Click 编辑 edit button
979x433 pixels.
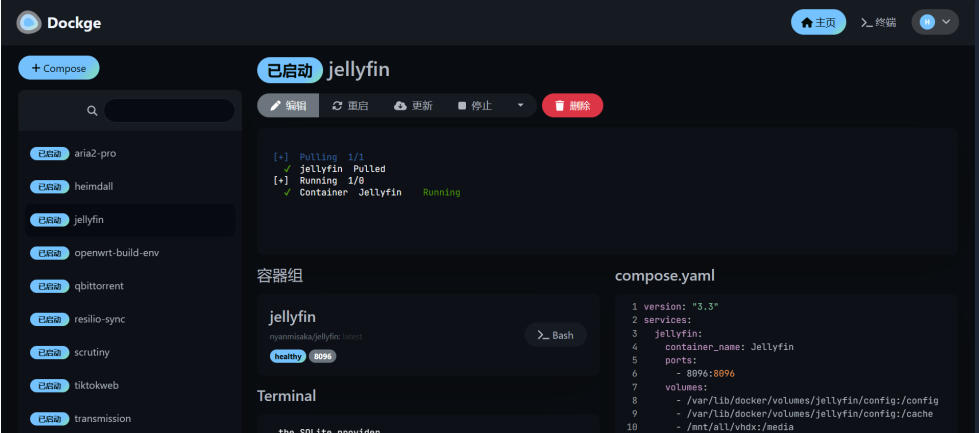(288, 105)
